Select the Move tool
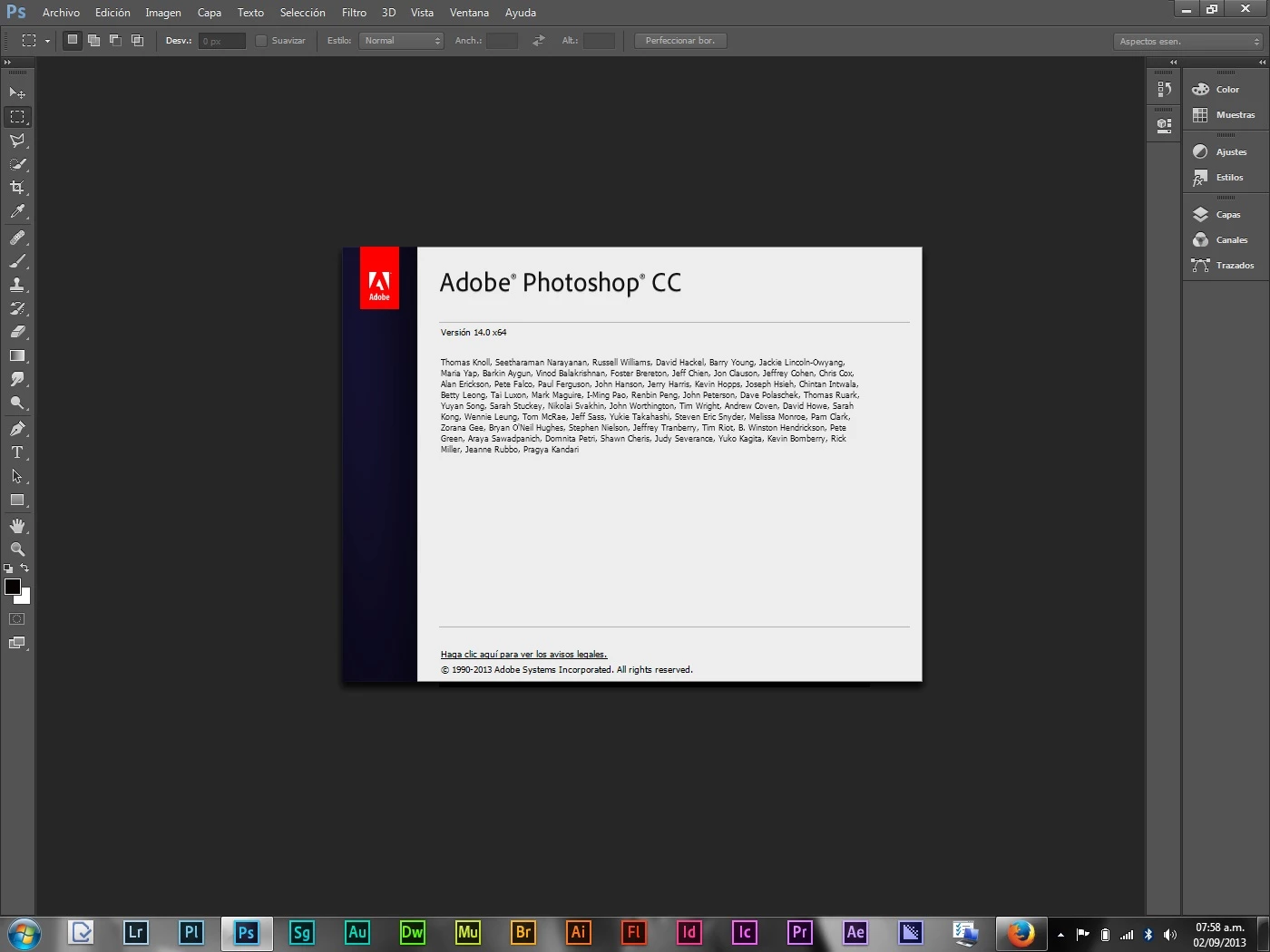 coord(17,93)
